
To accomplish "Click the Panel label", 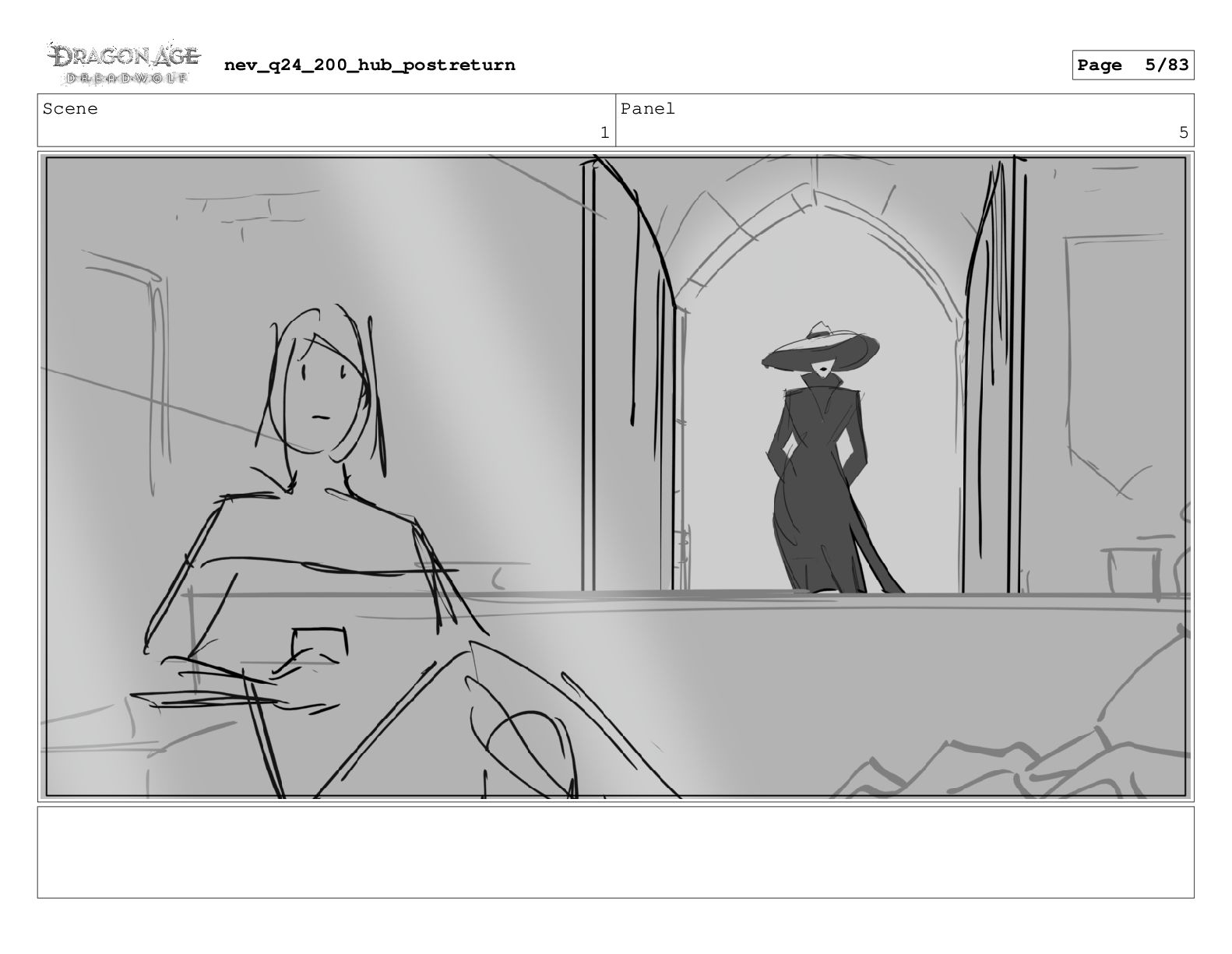I will 647,109.
